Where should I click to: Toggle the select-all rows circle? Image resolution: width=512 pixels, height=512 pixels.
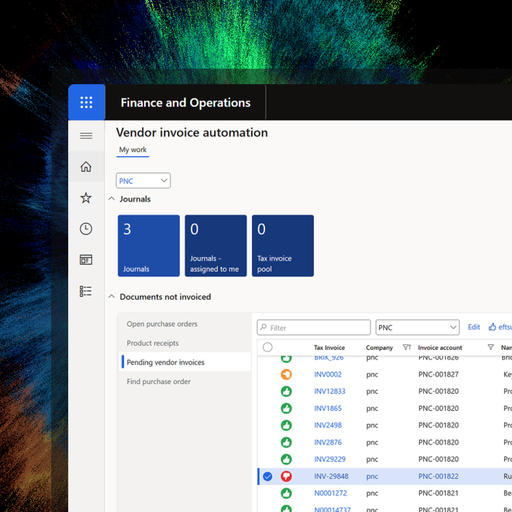coord(267,347)
